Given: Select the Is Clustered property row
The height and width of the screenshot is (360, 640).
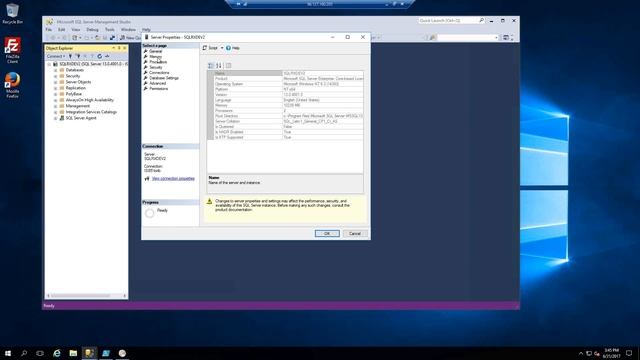Looking at the screenshot, I should (289, 127).
